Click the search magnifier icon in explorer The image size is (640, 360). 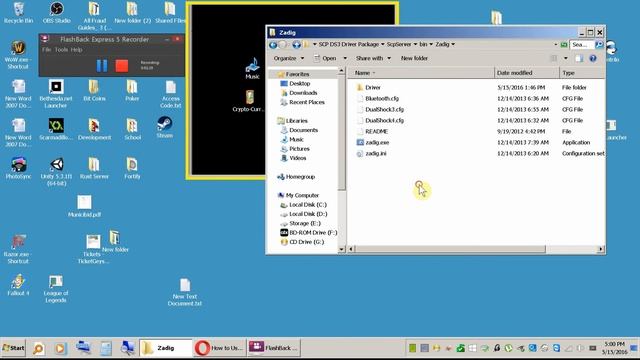(x=599, y=44)
